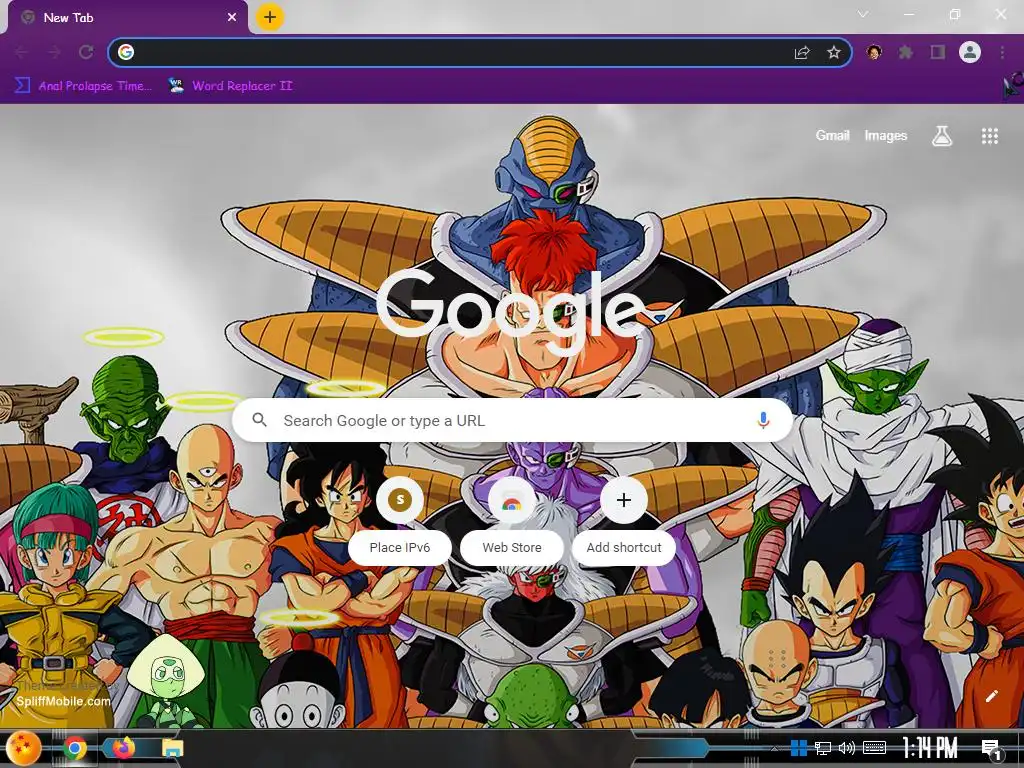Go back with the back arrow
1024x768 pixels.
22,52
